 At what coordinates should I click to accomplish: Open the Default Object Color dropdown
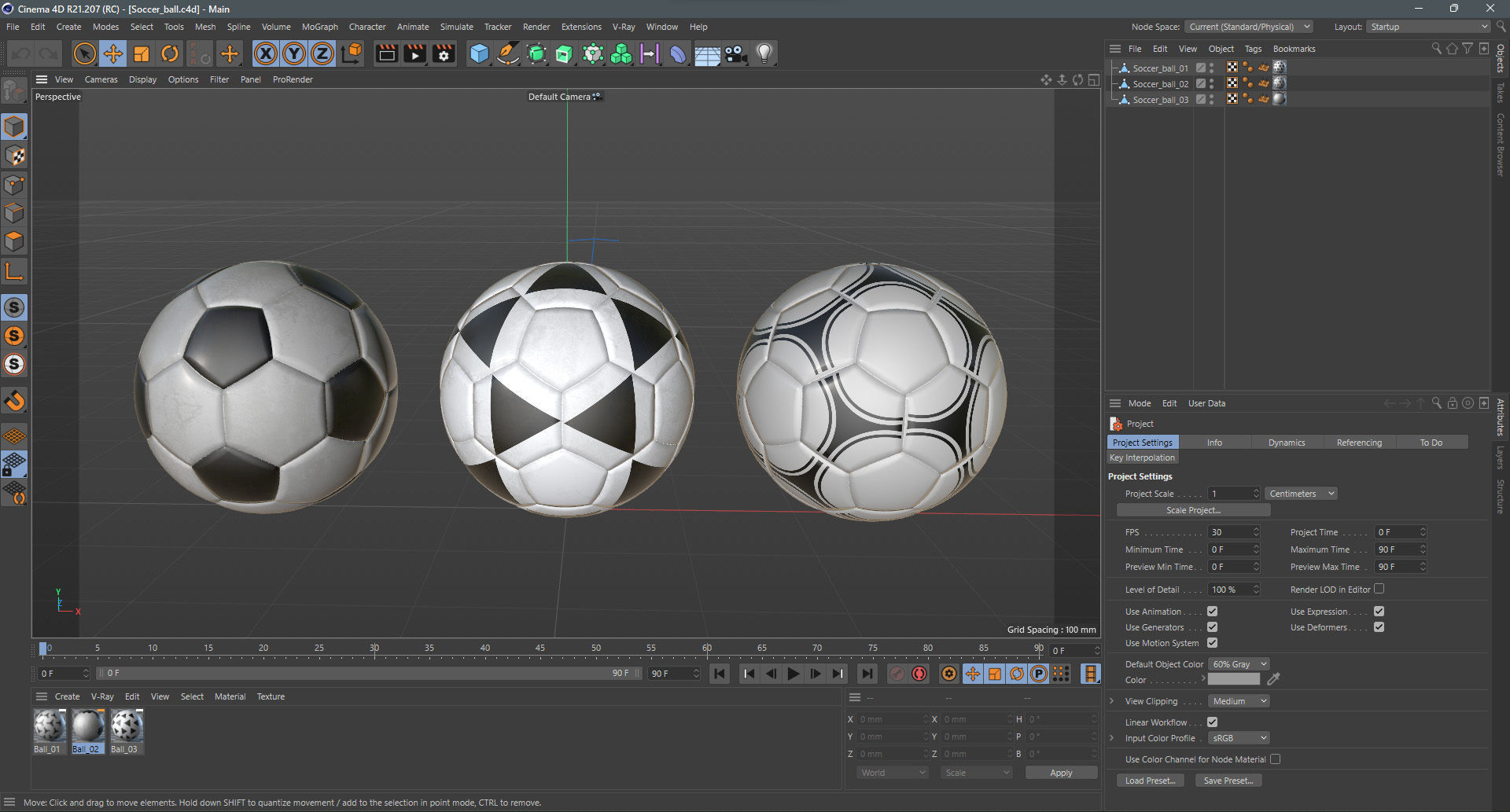click(x=1239, y=664)
